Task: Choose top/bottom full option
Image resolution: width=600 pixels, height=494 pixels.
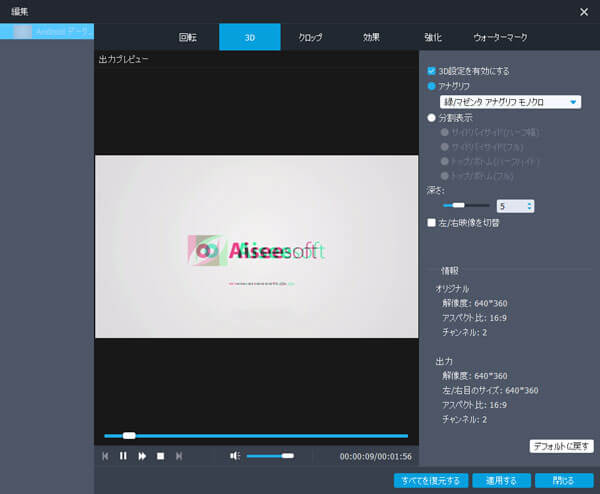Action: click(x=444, y=176)
